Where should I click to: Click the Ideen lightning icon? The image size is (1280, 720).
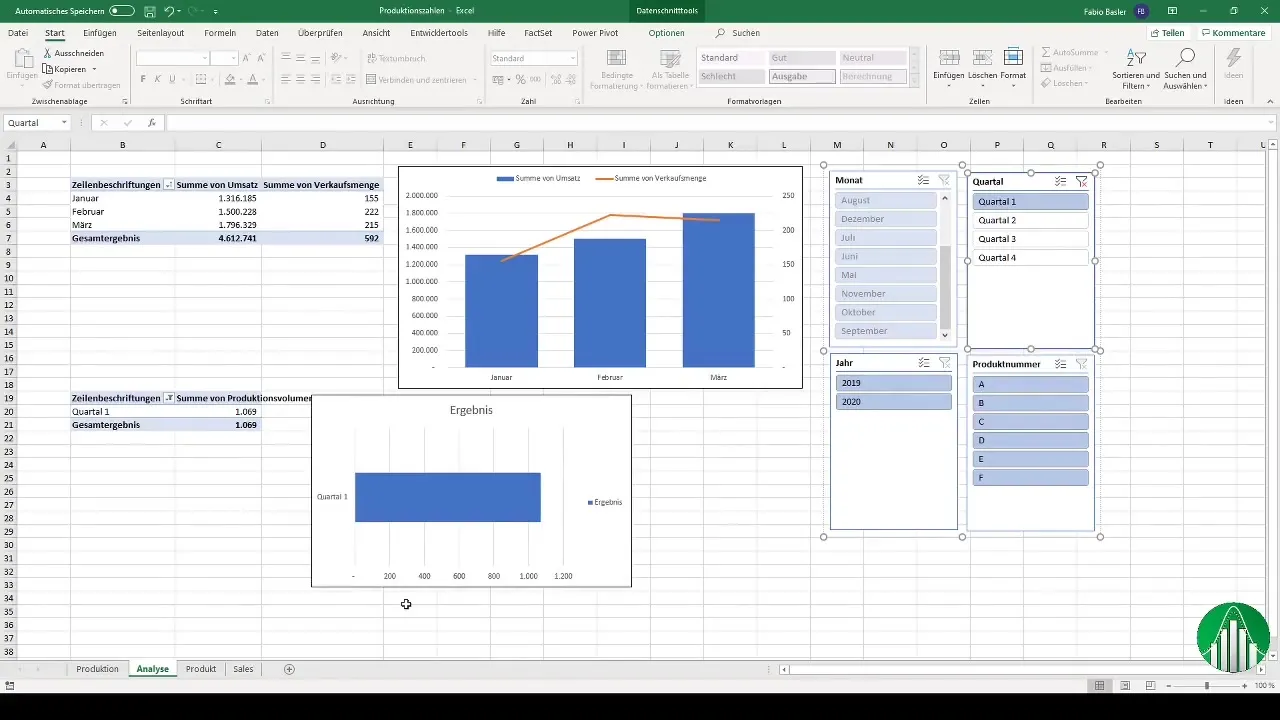click(x=1234, y=58)
